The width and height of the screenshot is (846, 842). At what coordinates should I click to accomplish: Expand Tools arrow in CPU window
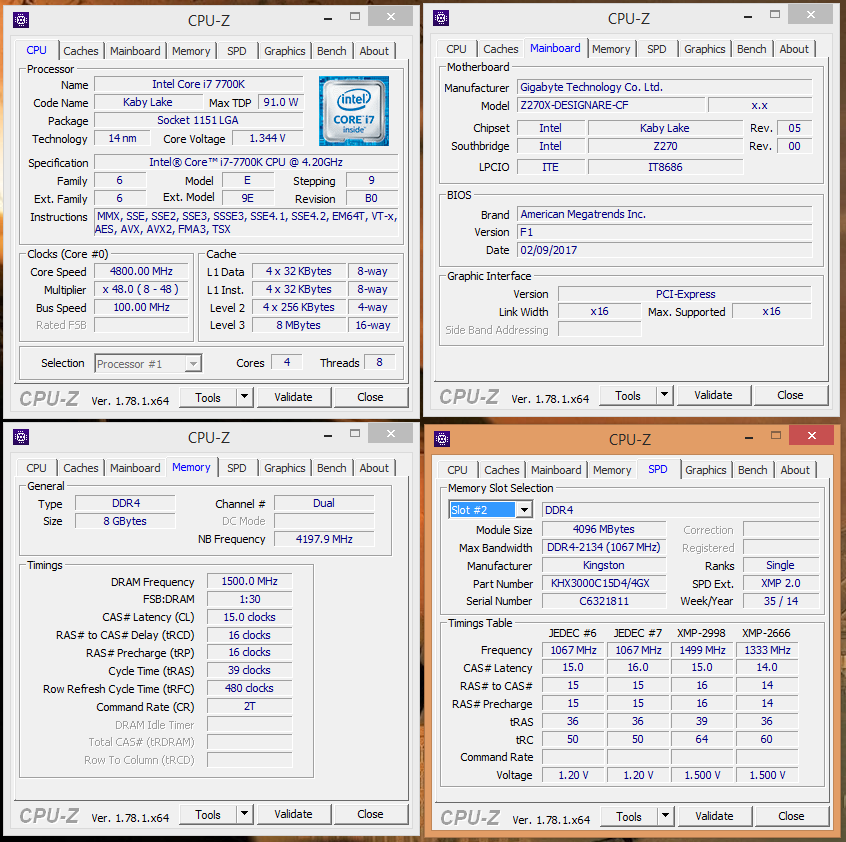[x=244, y=397]
